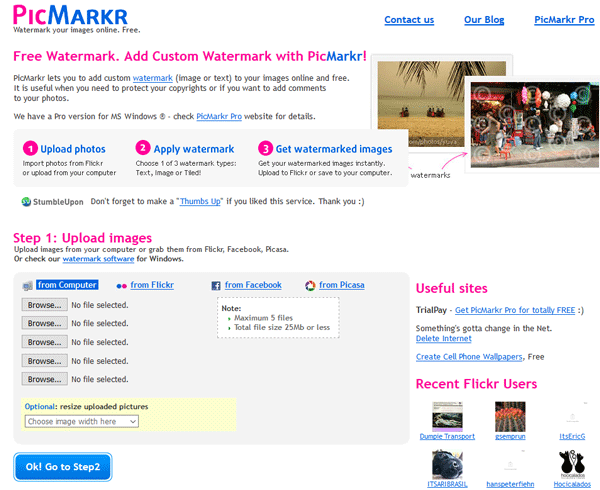Screen dimensions: 600x490
Task: Select the from Computer tab
Action: click(x=67, y=285)
